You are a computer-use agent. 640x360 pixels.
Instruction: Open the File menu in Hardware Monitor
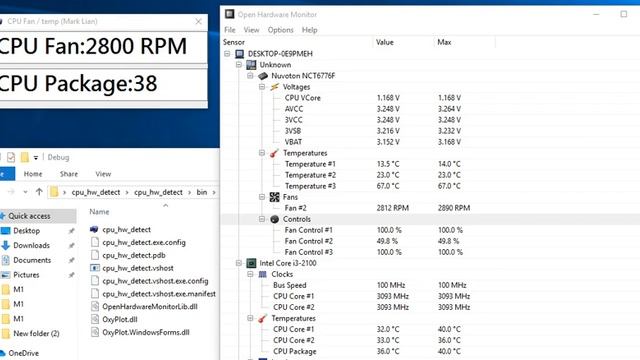230,30
